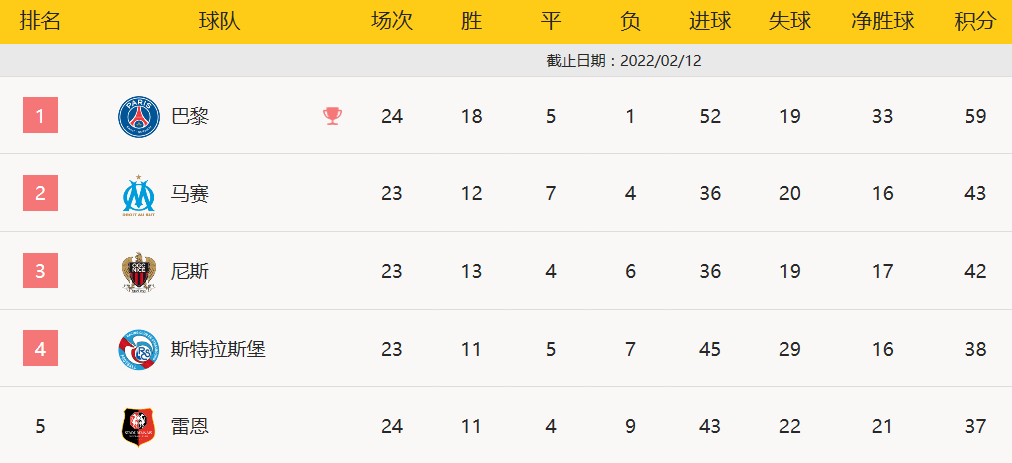Click the Paris Saint-Germain club logo

[x=139, y=116]
